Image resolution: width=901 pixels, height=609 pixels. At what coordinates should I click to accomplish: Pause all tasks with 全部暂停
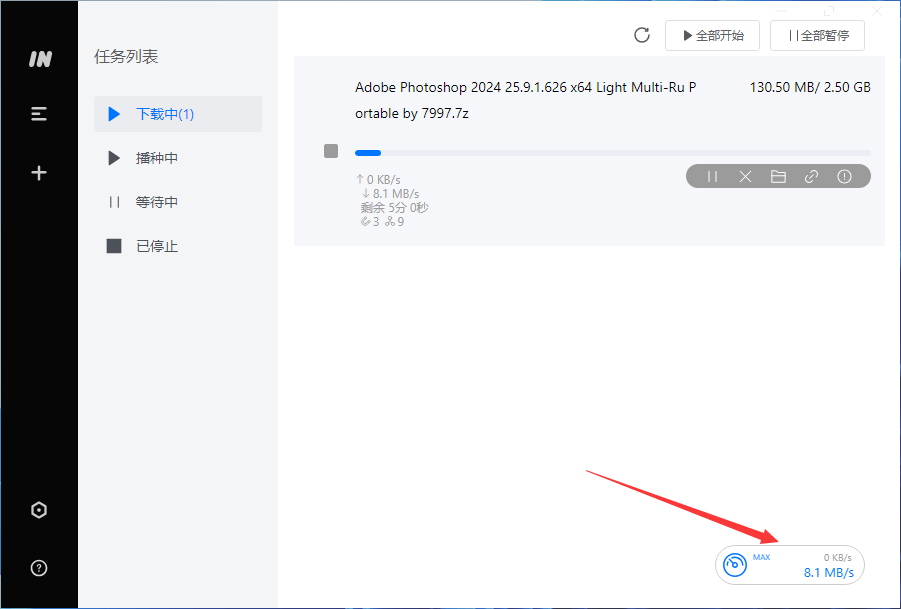817,36
